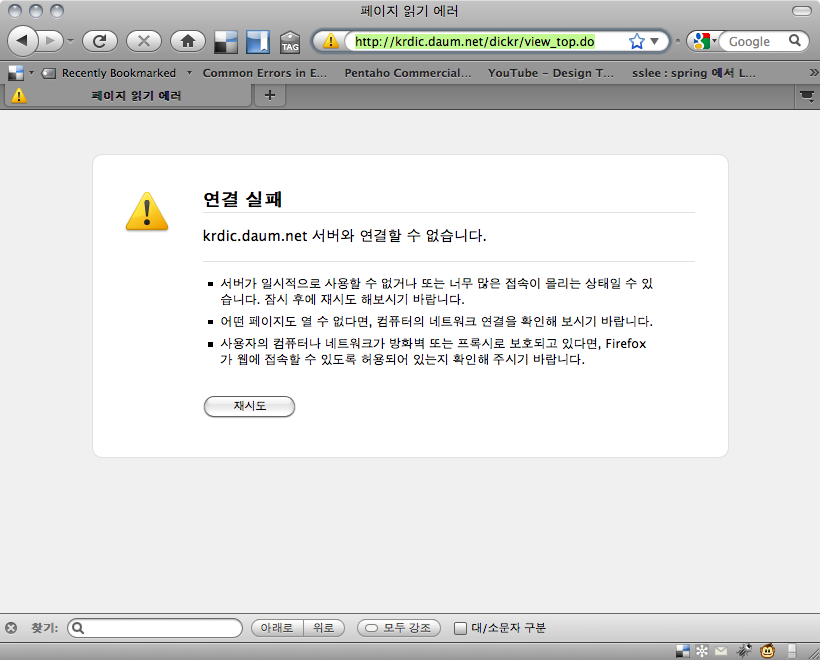Stop loading with the X button

(144, 41)
